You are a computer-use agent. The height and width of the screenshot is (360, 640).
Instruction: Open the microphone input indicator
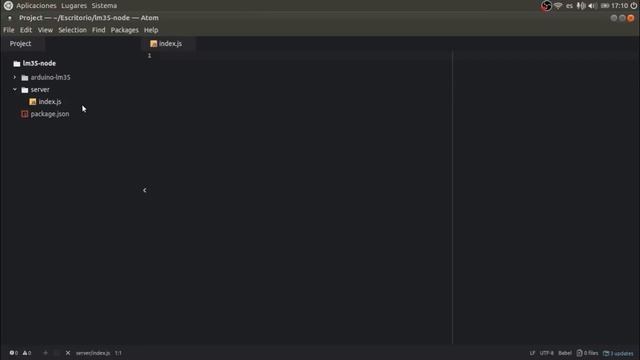coord(581,6)
